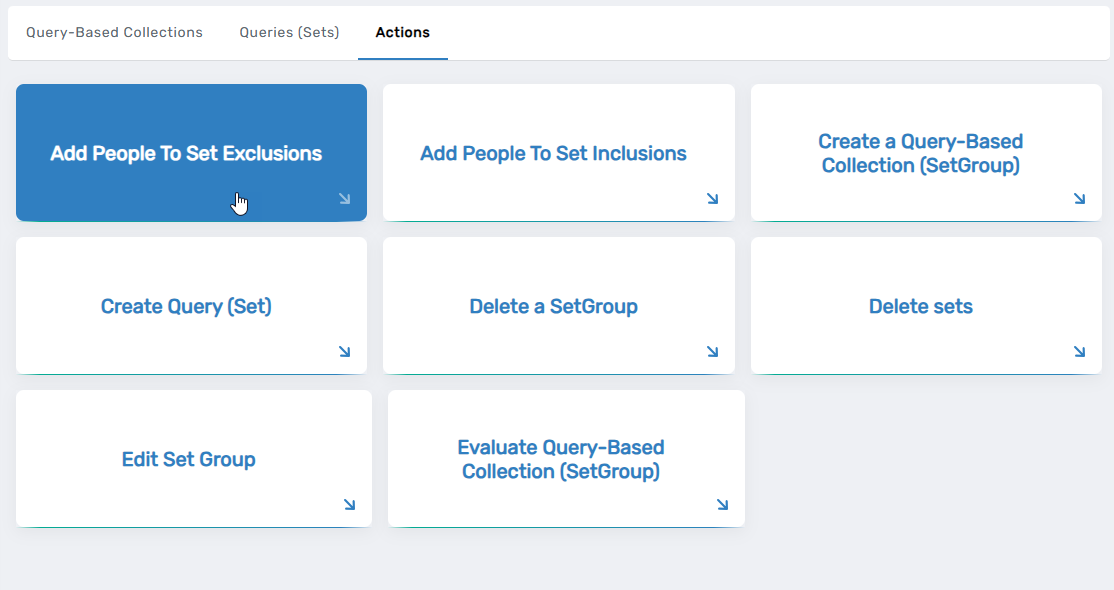Click the expand arrow on Edit Set Group

pos(350,505)
